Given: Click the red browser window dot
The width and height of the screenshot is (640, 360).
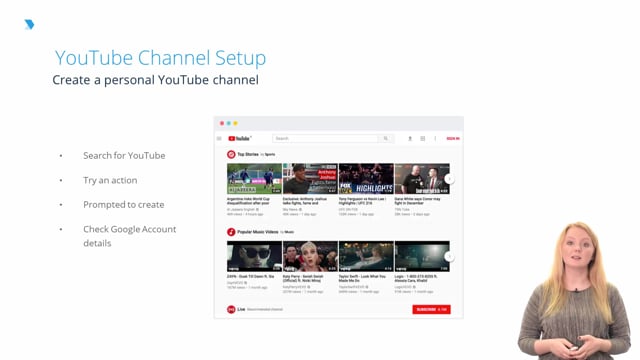Looking at the screenshot, I should point(222,123).
